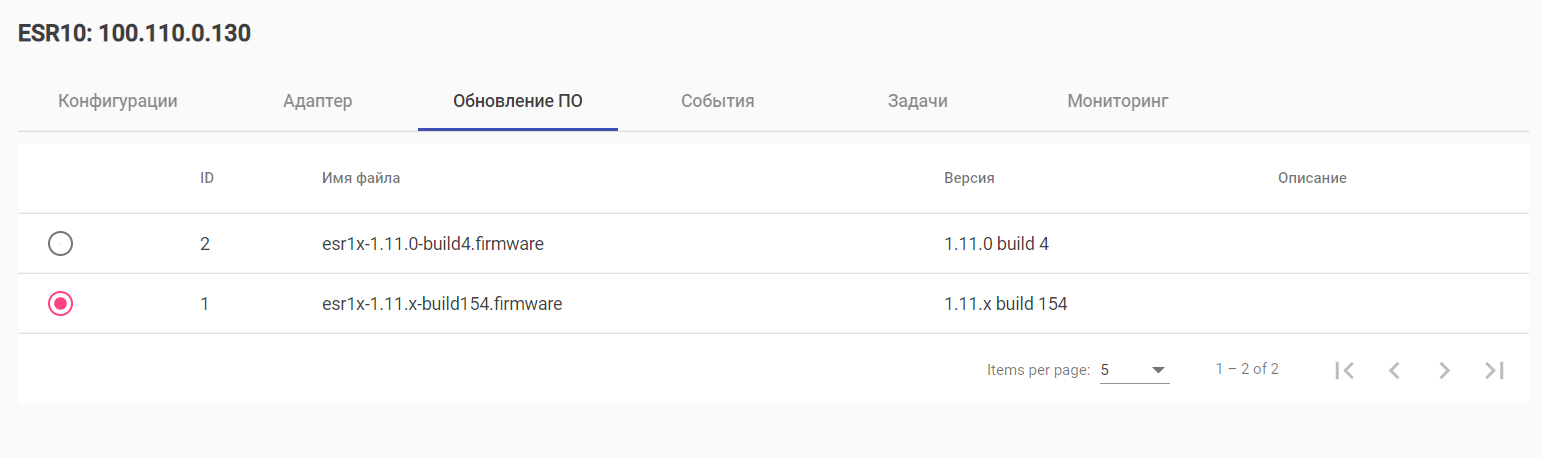Click the Версия column header
The width and height of the screenshot is (1541, 458).
coord(969,178)
